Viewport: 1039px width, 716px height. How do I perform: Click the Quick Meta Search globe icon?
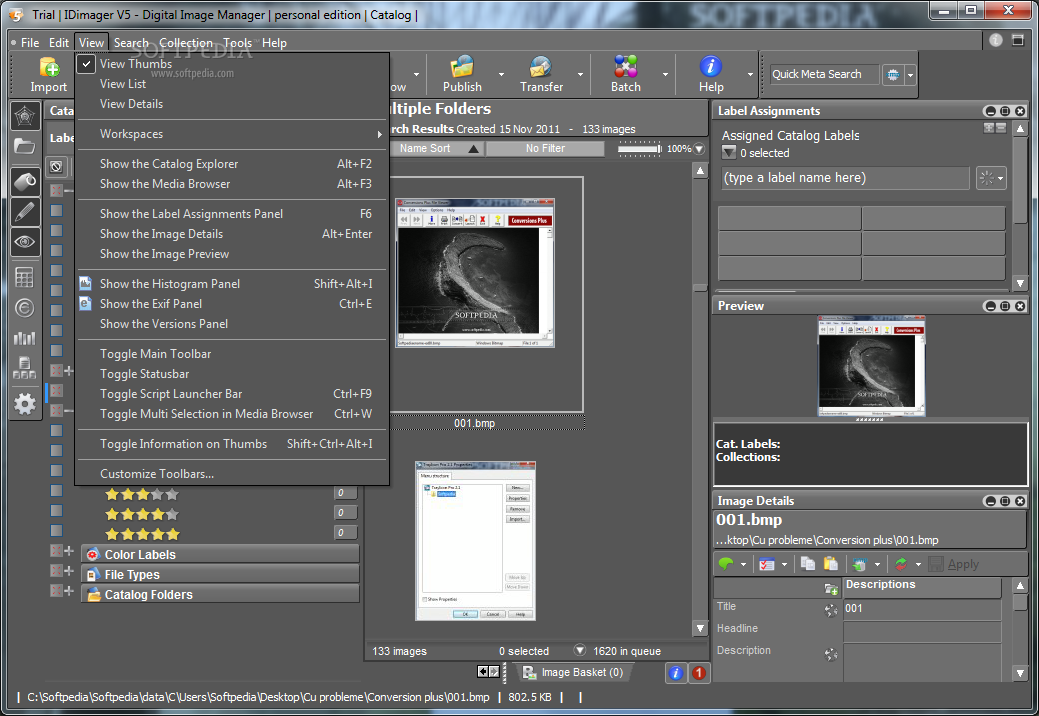[893, 75]
